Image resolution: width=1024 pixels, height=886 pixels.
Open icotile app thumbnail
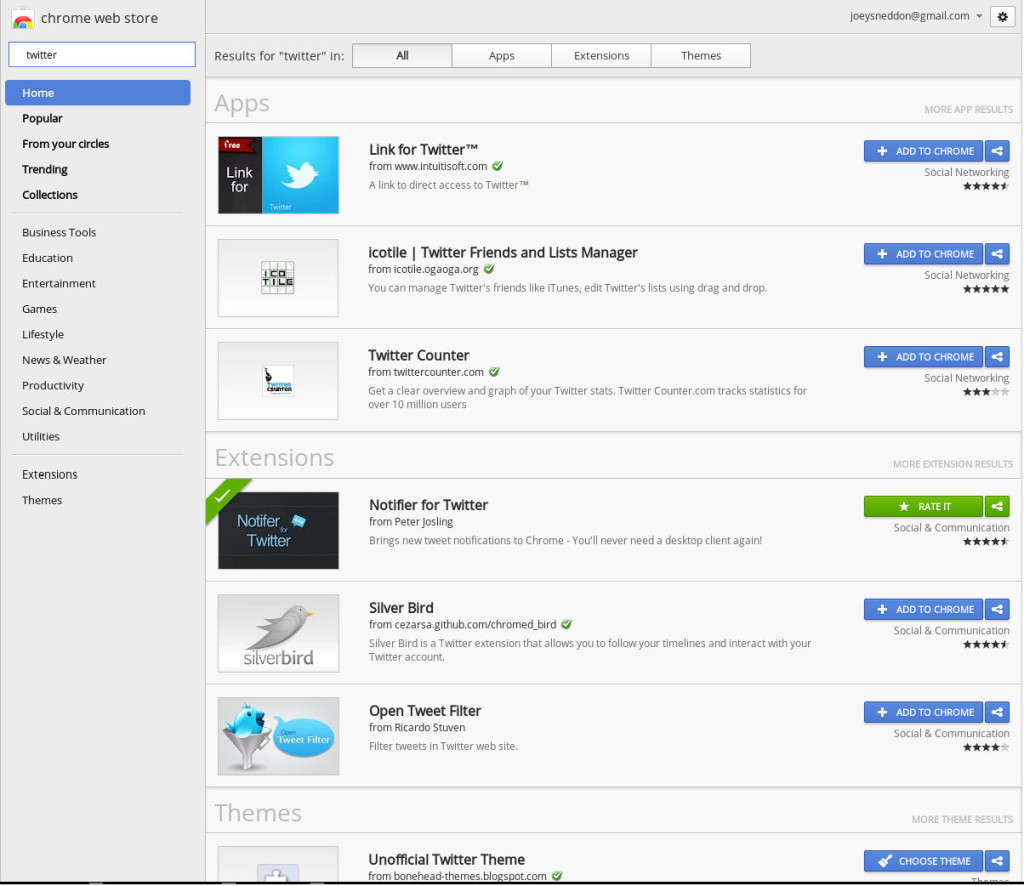278,278
